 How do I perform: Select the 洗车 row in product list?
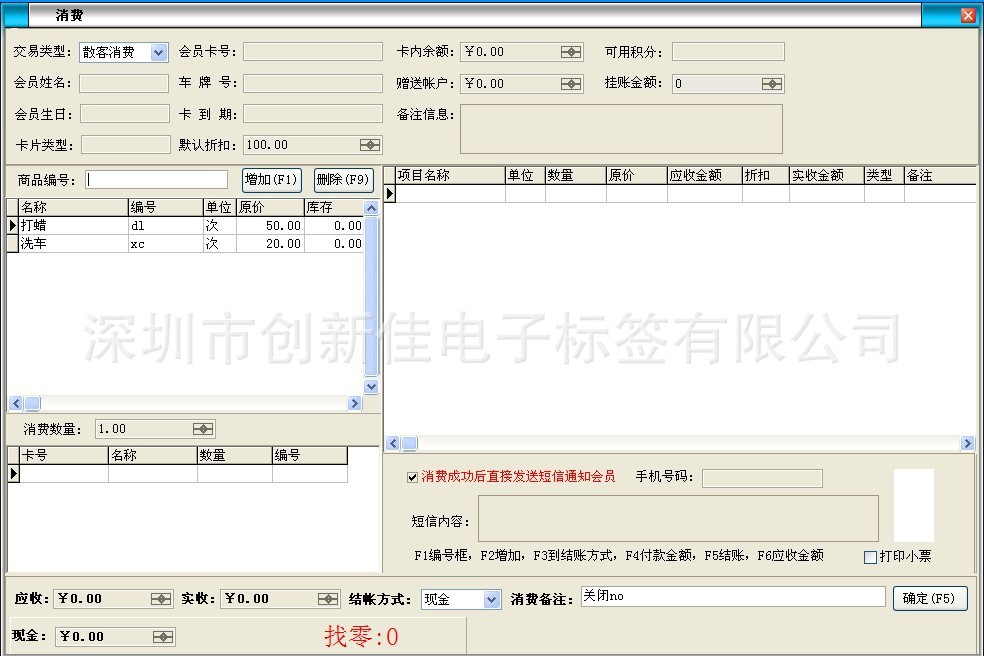(x=70, y=244)
